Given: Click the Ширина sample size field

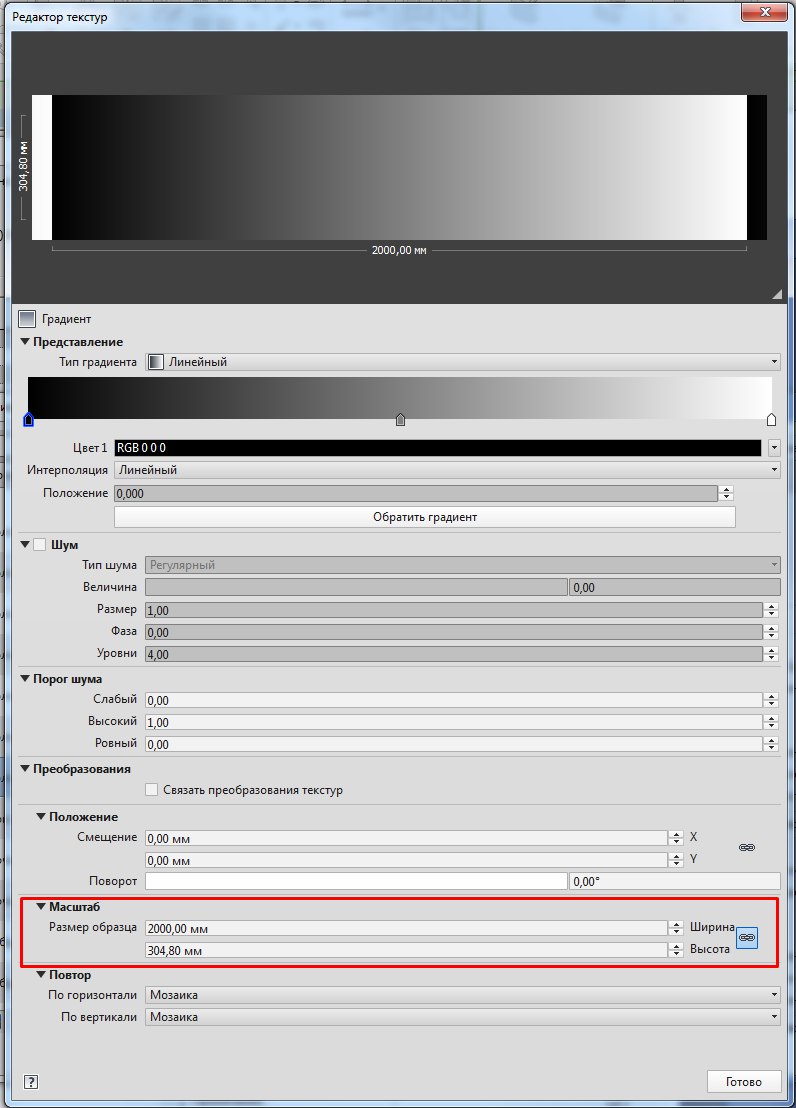Looking at the screenshot, I should point(406,929).
